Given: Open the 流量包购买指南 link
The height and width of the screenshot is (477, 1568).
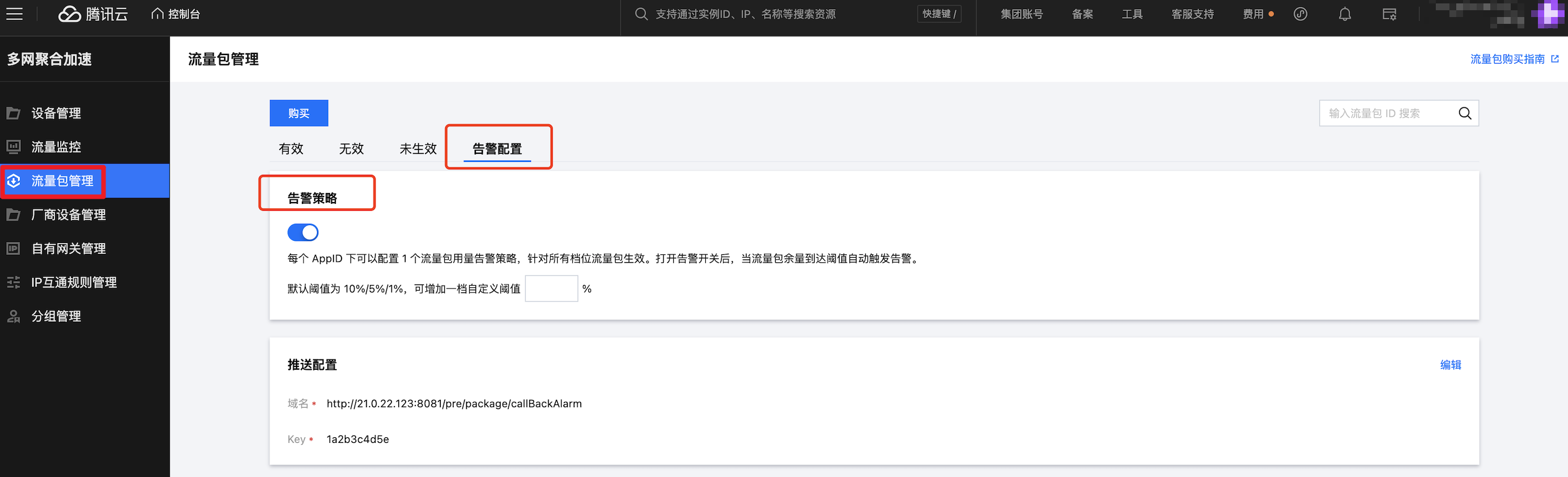Looking at the screenshot, I should click(1507, 58).
